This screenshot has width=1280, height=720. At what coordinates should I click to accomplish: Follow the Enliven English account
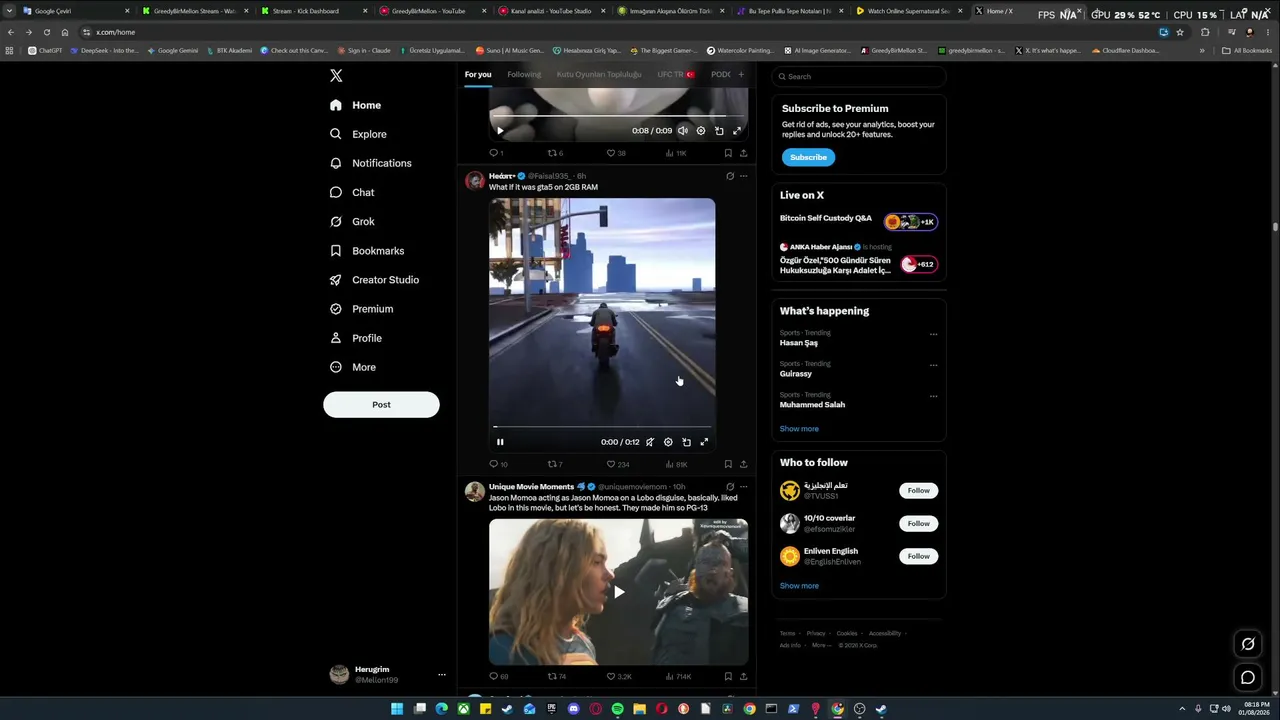tap(919, 556)
